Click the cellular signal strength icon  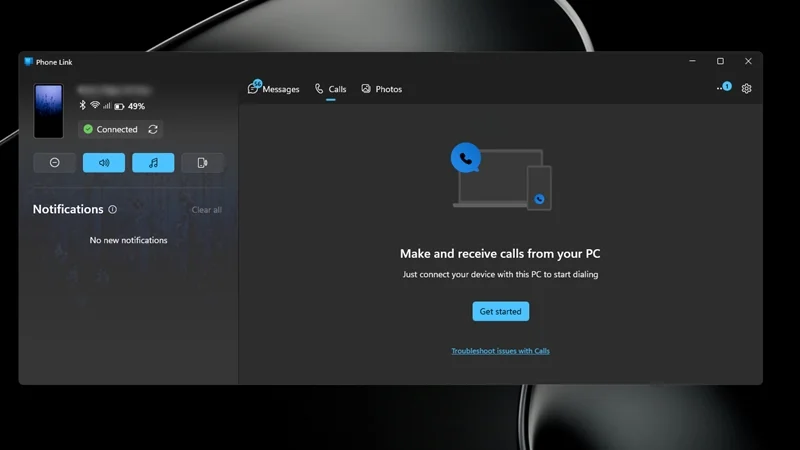(x=107, y=106)
